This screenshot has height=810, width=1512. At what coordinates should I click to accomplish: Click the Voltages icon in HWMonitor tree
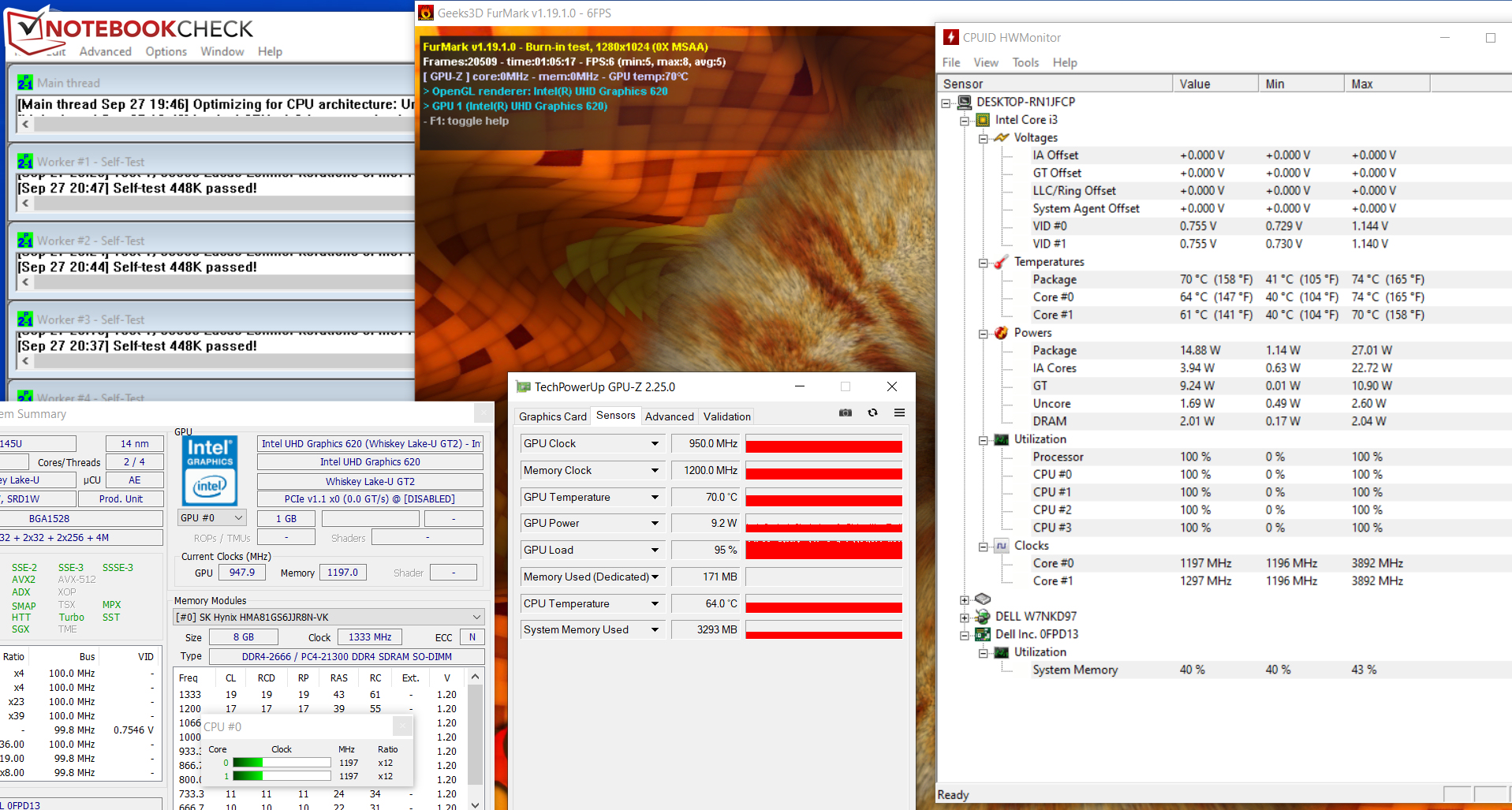coord(1002,137)
